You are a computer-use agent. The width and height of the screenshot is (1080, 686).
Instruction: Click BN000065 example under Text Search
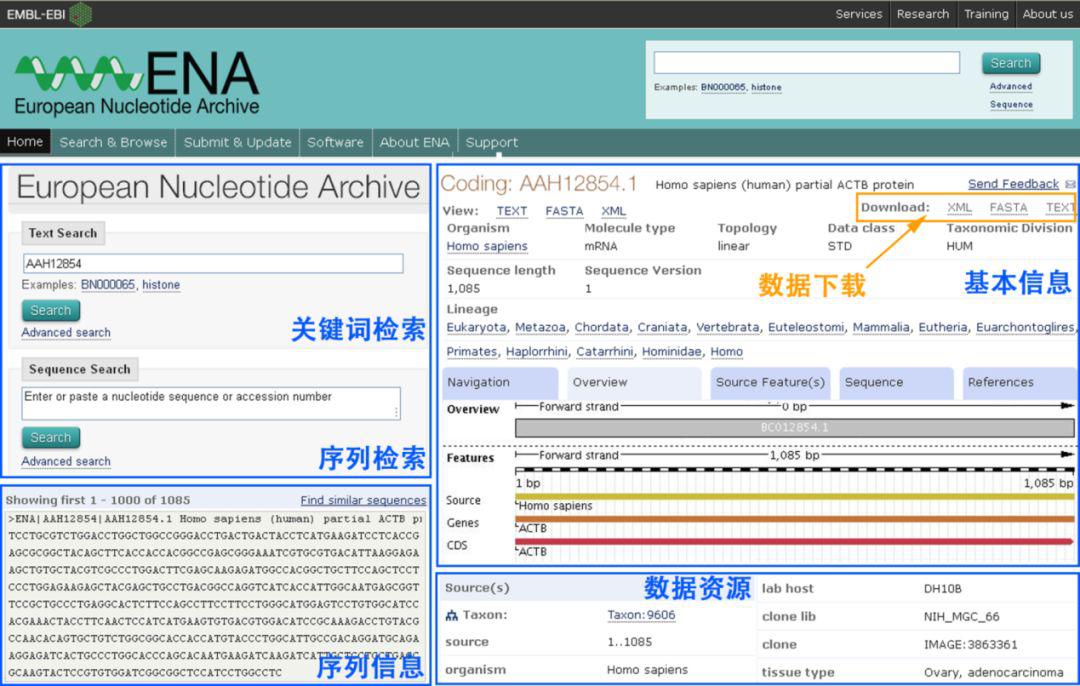[x=107, y=284]
